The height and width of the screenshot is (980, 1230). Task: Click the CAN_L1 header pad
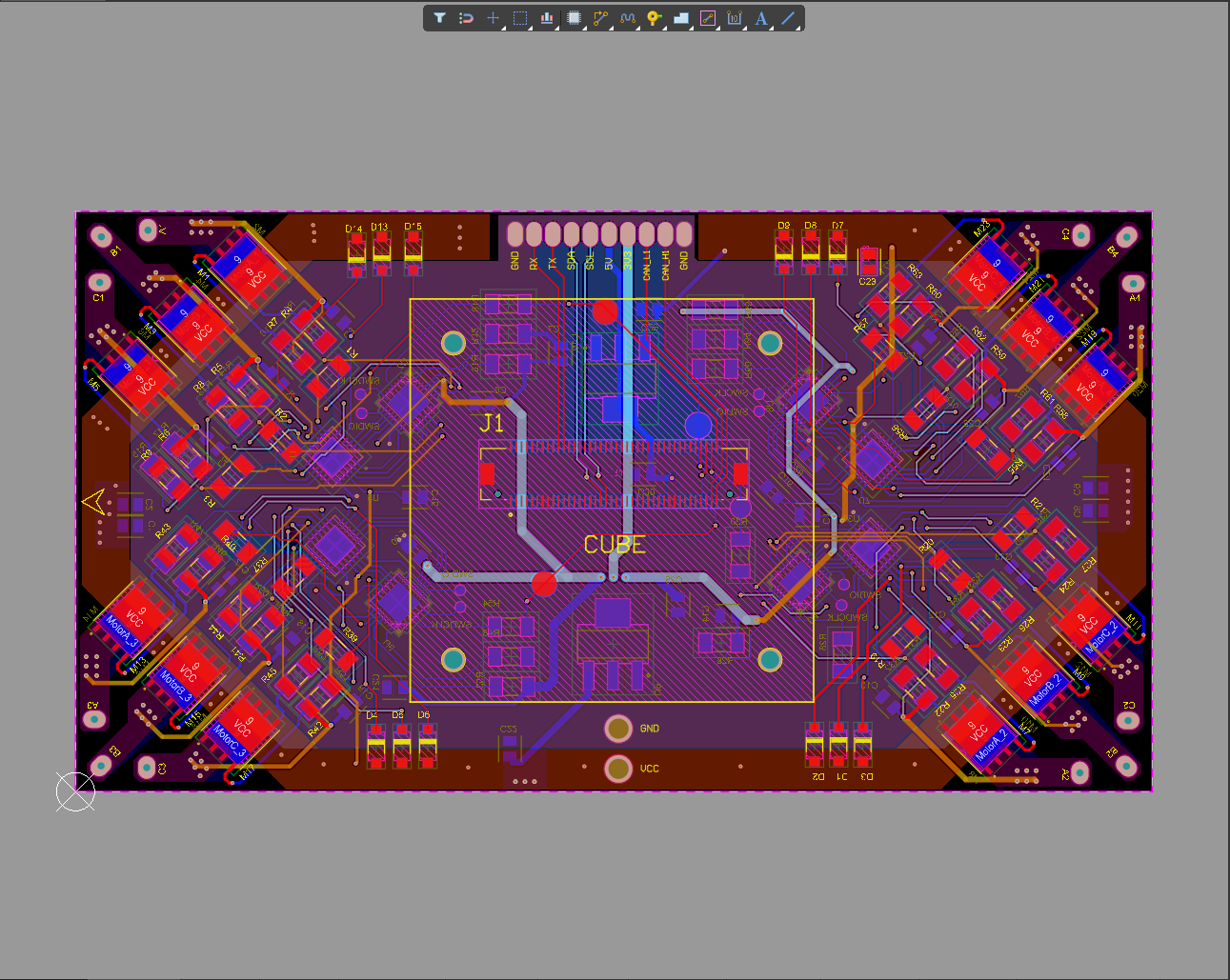pos(647,234)
